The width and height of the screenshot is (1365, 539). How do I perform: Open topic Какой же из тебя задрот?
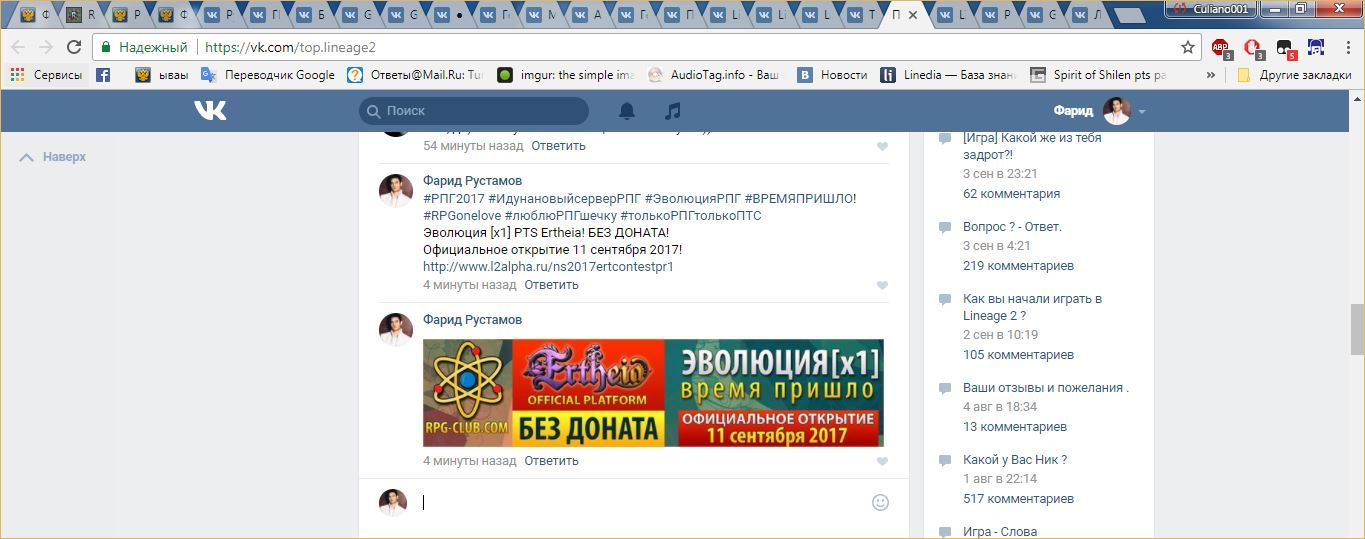[1032, 146]
